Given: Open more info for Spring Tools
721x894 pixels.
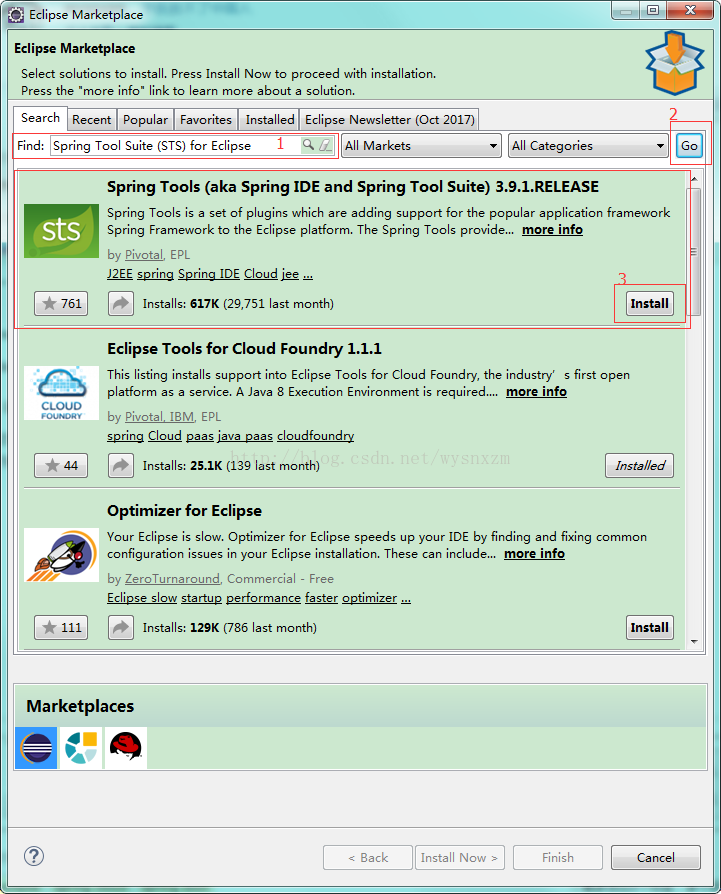Looking at the screenshot, I should tap(552, 230).
